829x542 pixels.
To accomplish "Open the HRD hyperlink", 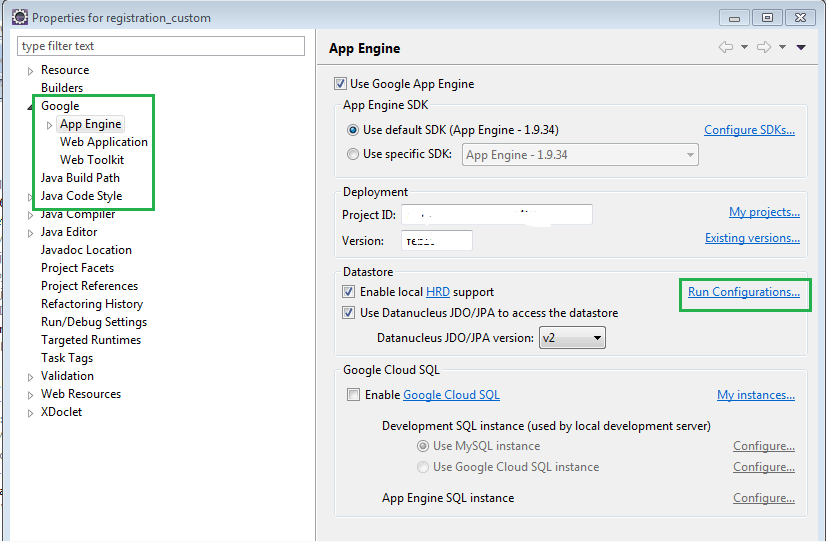I will click(x=438, y=292).
